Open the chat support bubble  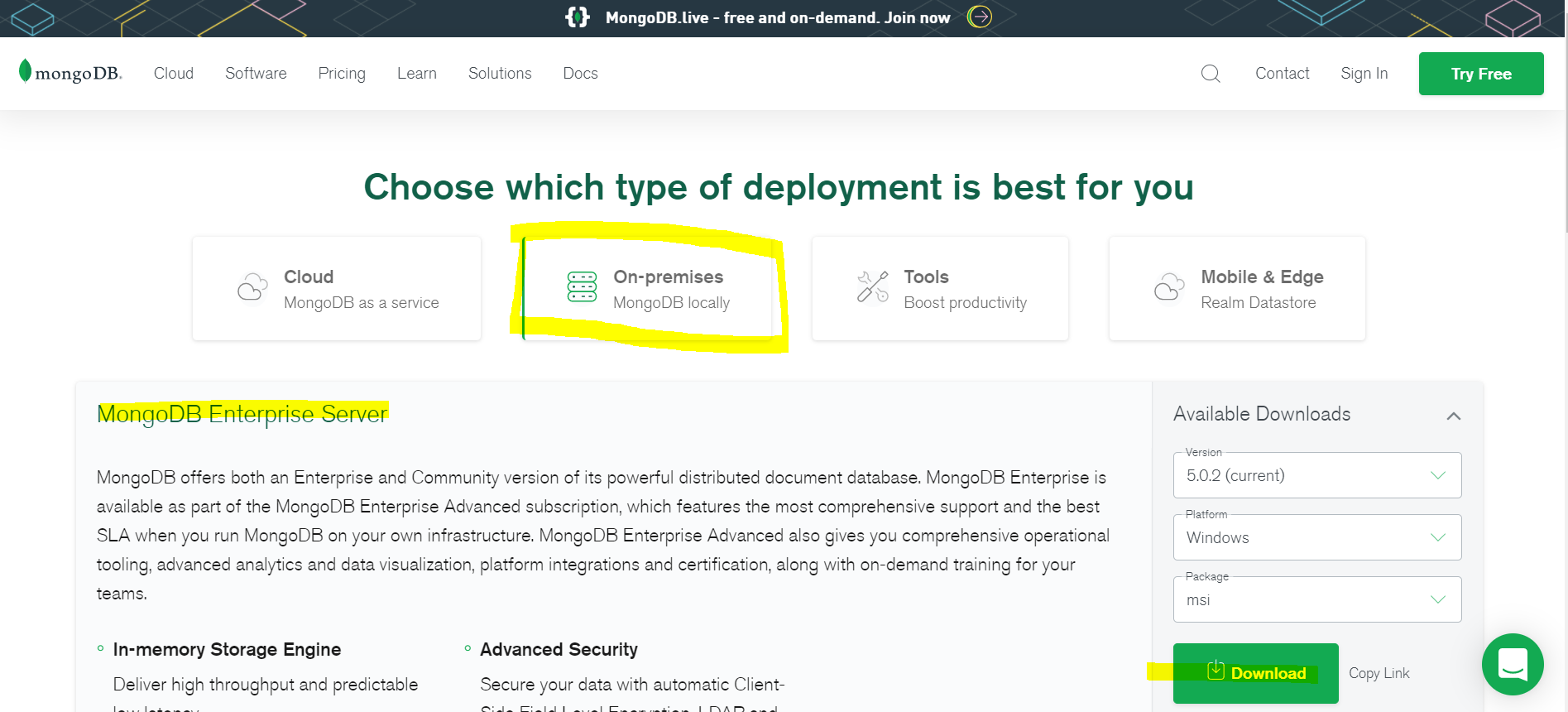tap(1513, 664)
